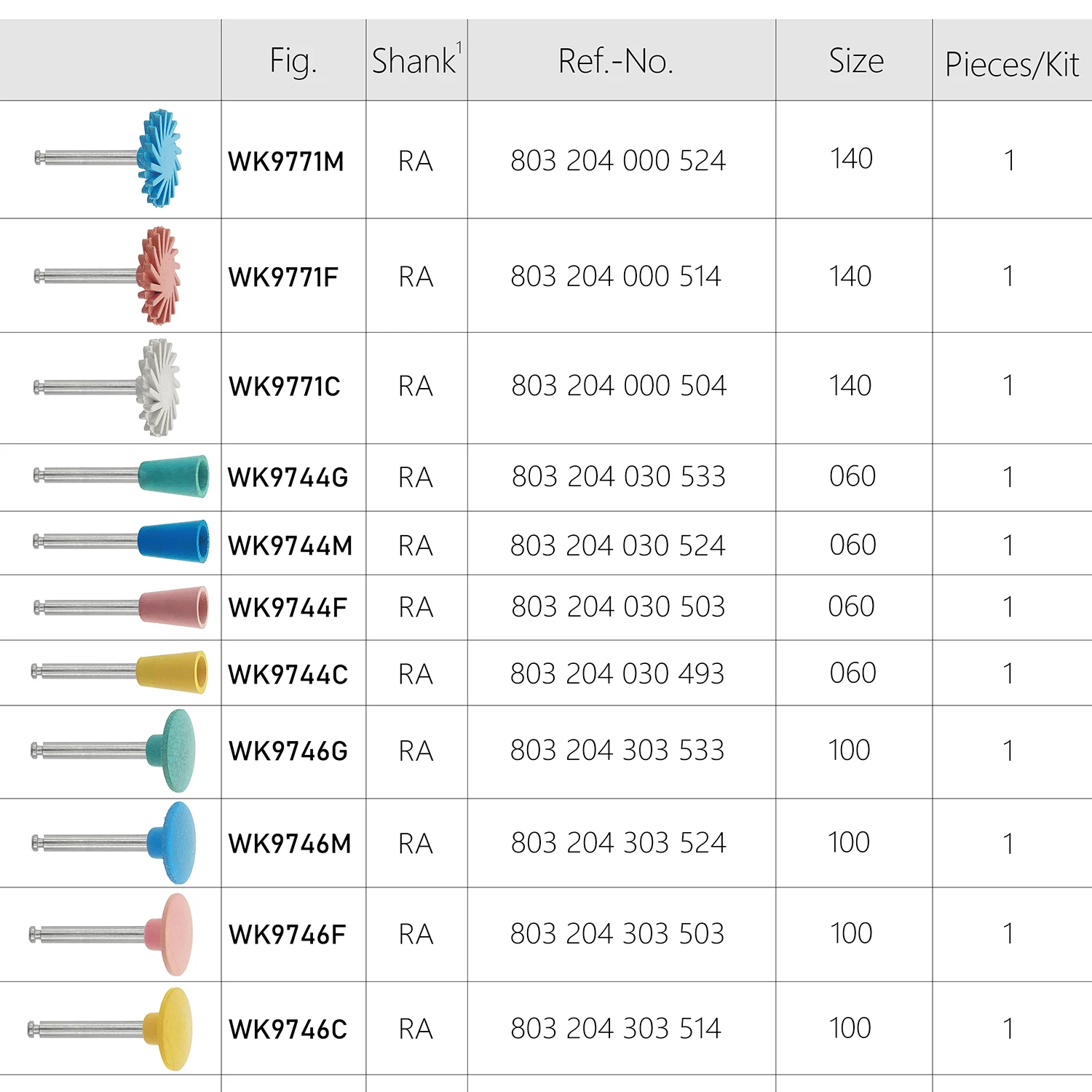Click the Pieces/Kit column header
Screen dimensions: 1092x1092
(x=1011, y=65)
